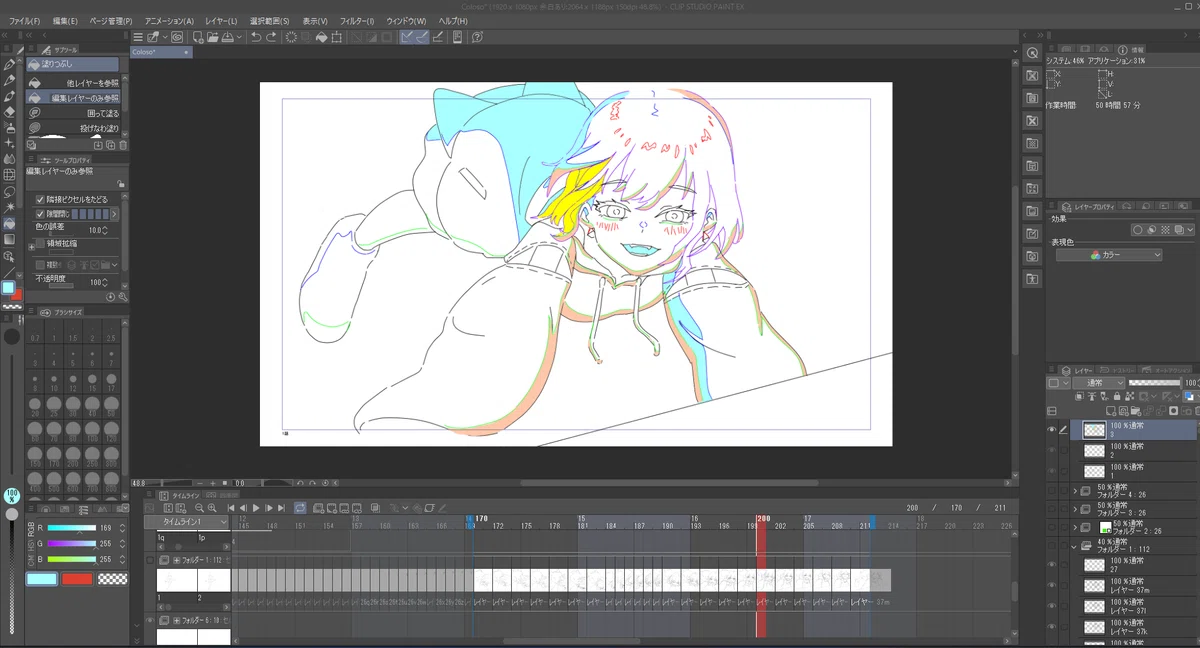
Task: Open the ファイル(F) menu
Action: pos(24,20)
